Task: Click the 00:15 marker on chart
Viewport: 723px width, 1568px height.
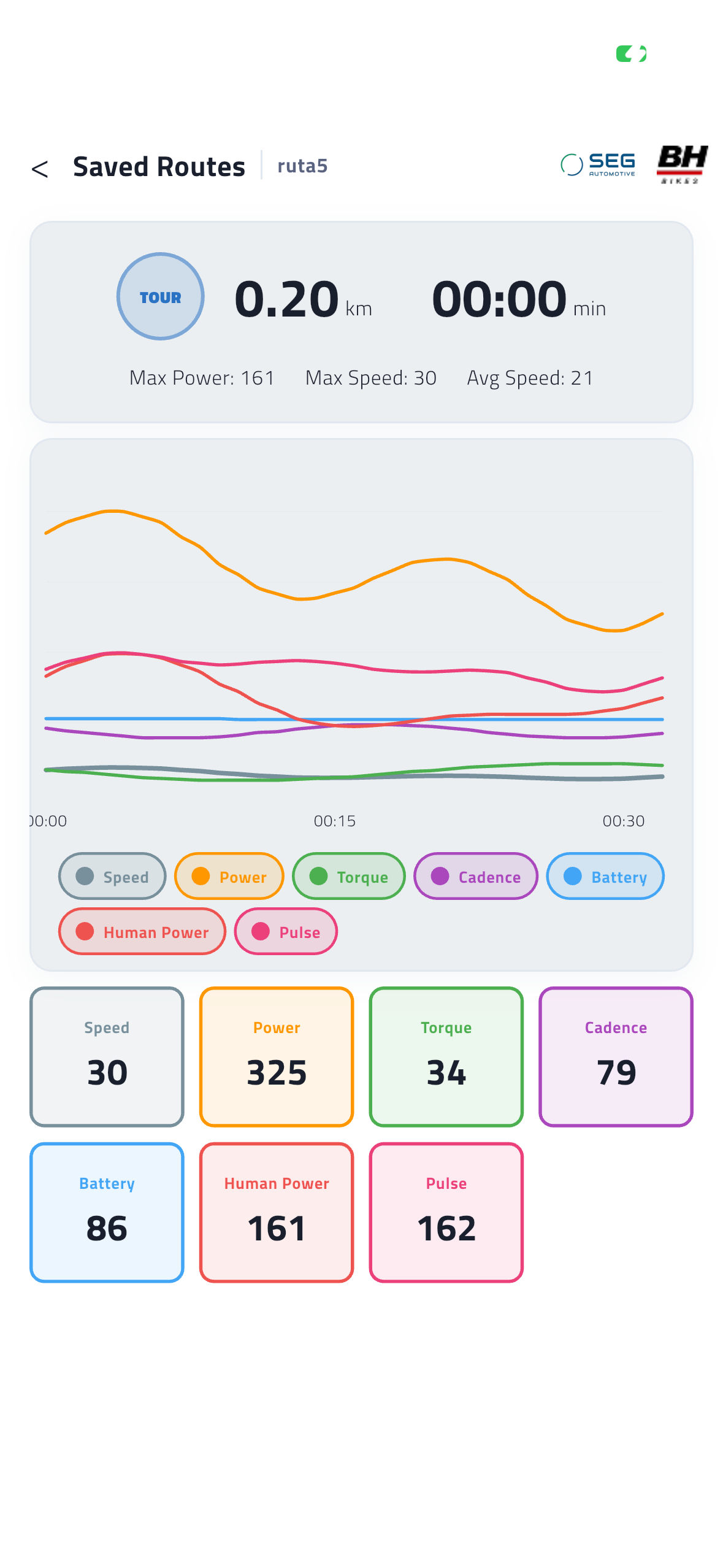Action: [335, 821]
